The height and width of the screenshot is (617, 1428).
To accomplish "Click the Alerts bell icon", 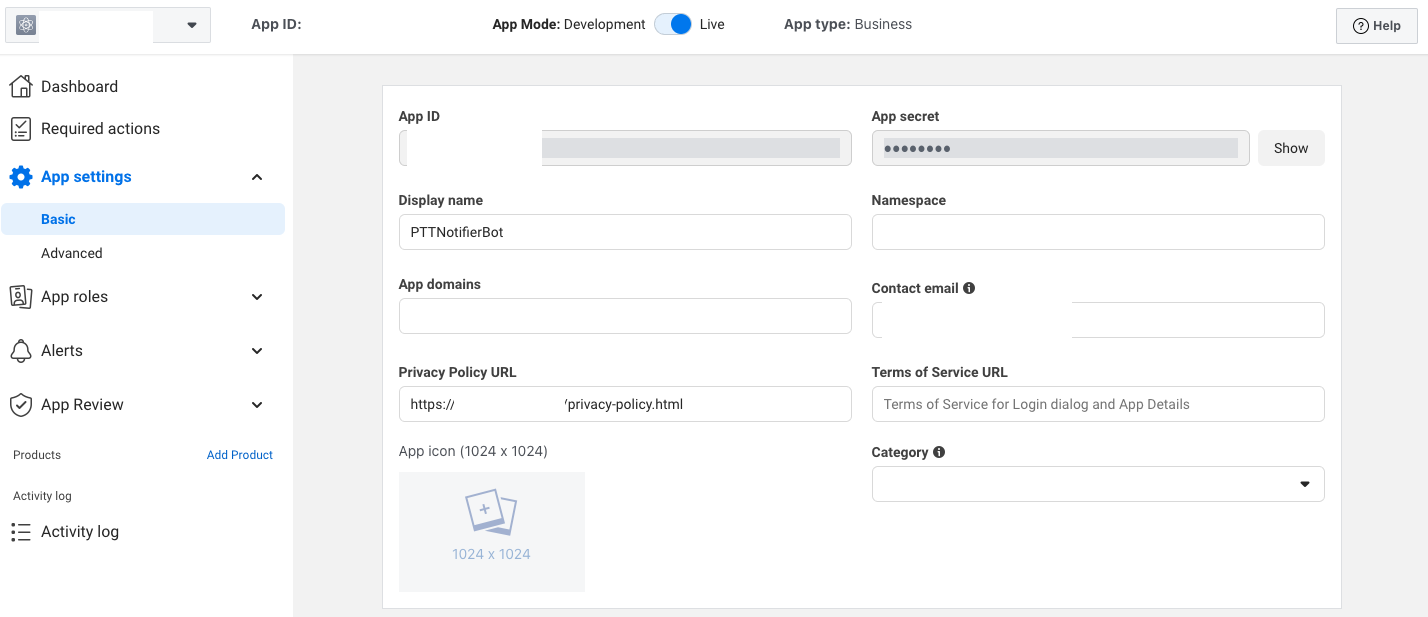I will [x=20, y=351].
